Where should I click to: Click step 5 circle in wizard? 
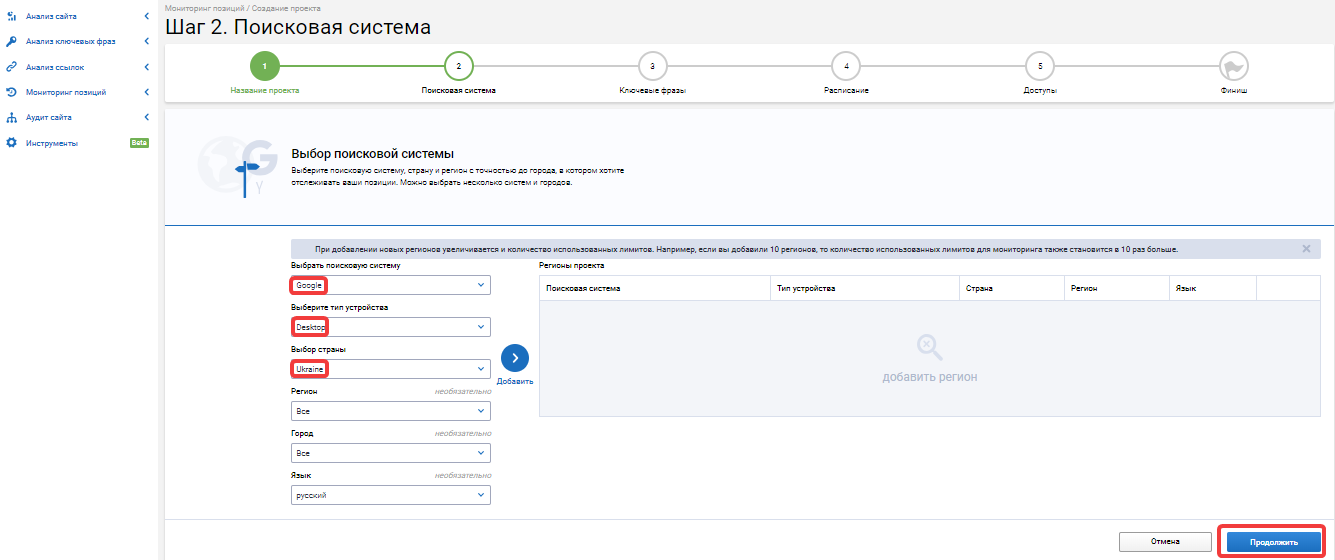pos(1040,66)
